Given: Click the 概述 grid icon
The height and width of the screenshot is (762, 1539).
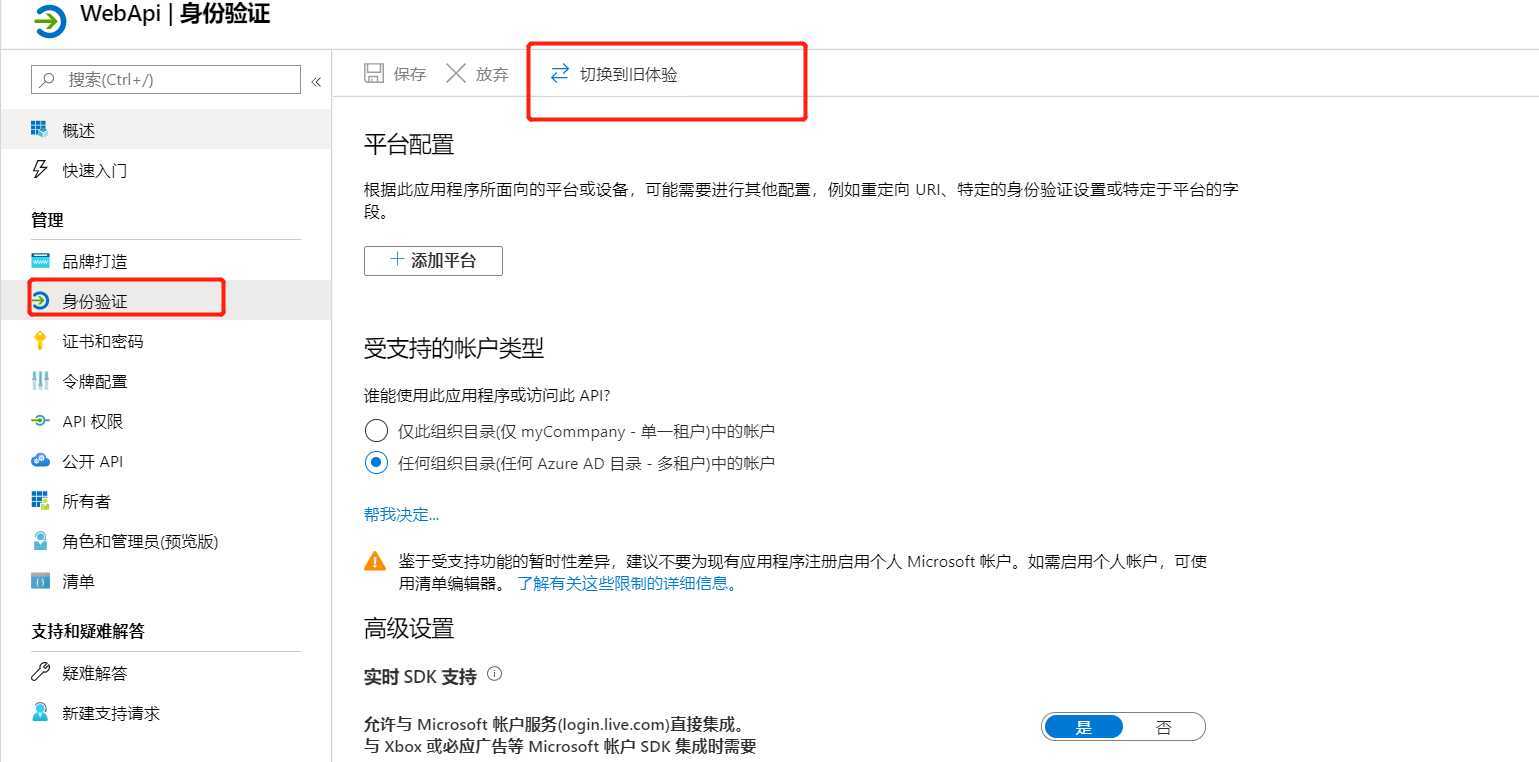Looking at the screenshot, I should pyautogui.click(x=40, y=129).
